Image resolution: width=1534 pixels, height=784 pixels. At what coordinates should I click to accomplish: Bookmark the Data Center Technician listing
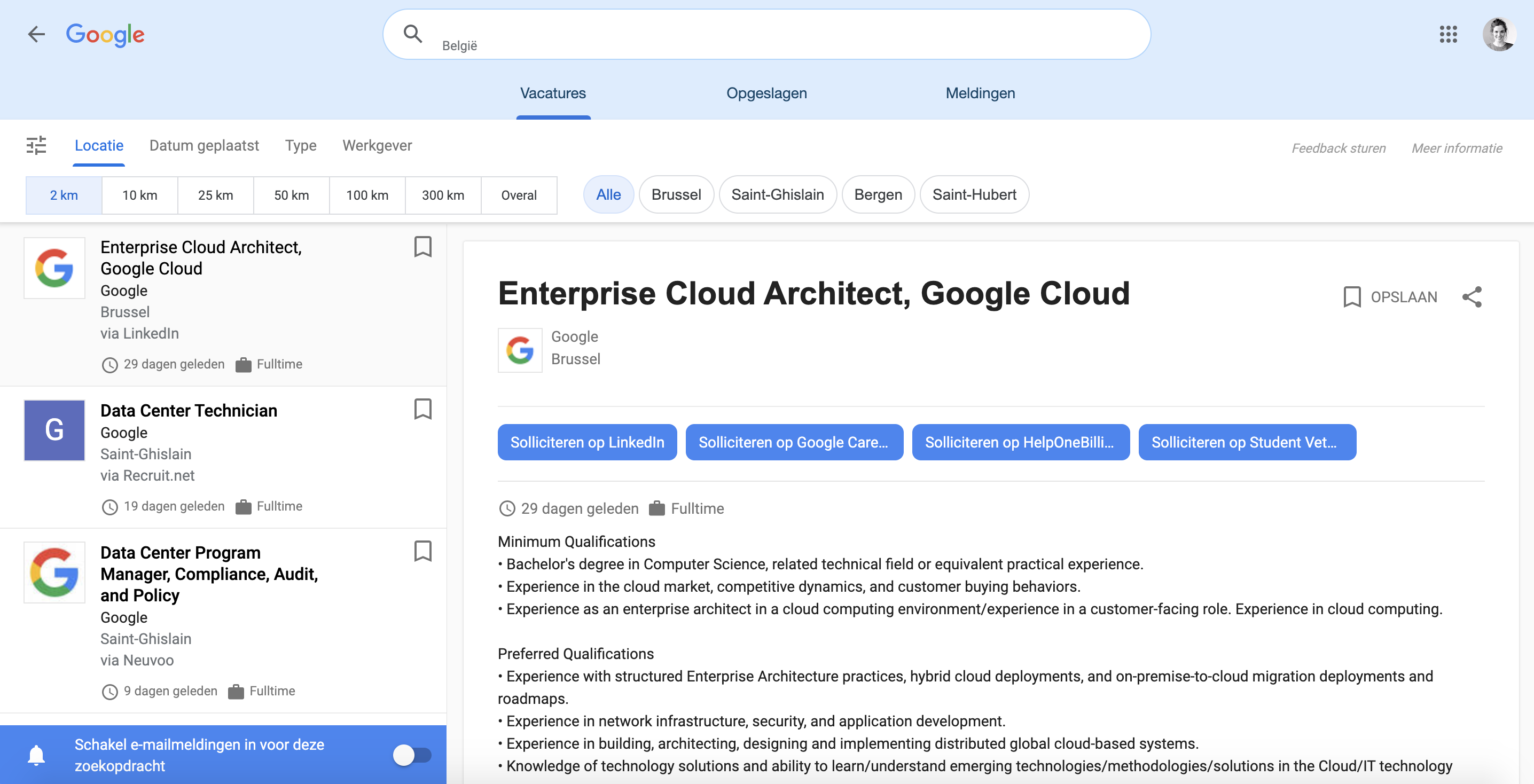point(423,409)
